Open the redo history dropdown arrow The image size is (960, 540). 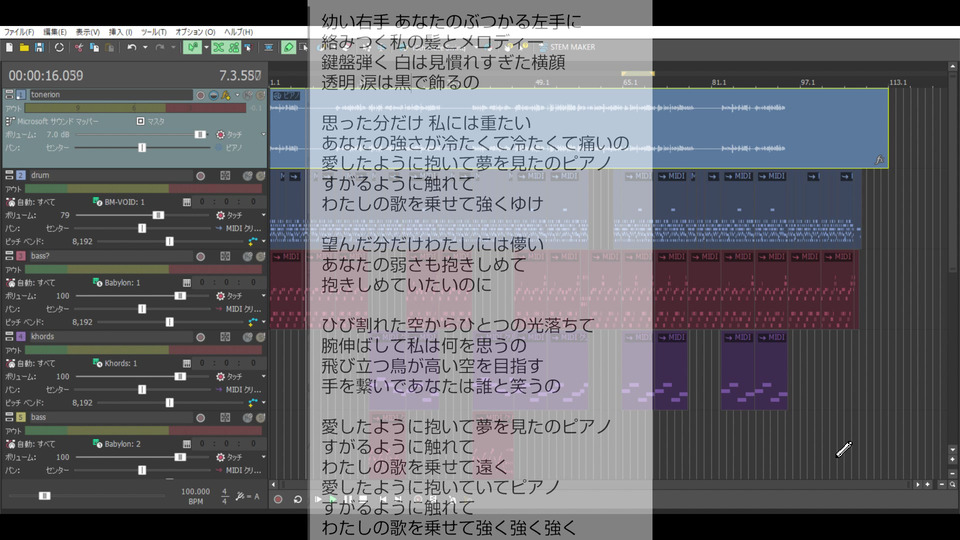pos(173,47)
